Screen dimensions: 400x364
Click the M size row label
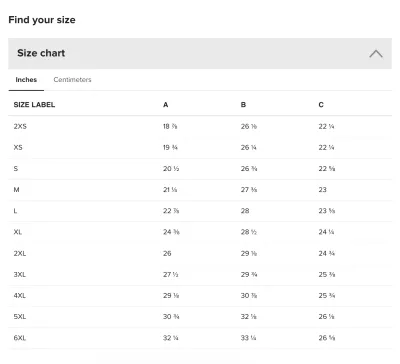point(16,190)
